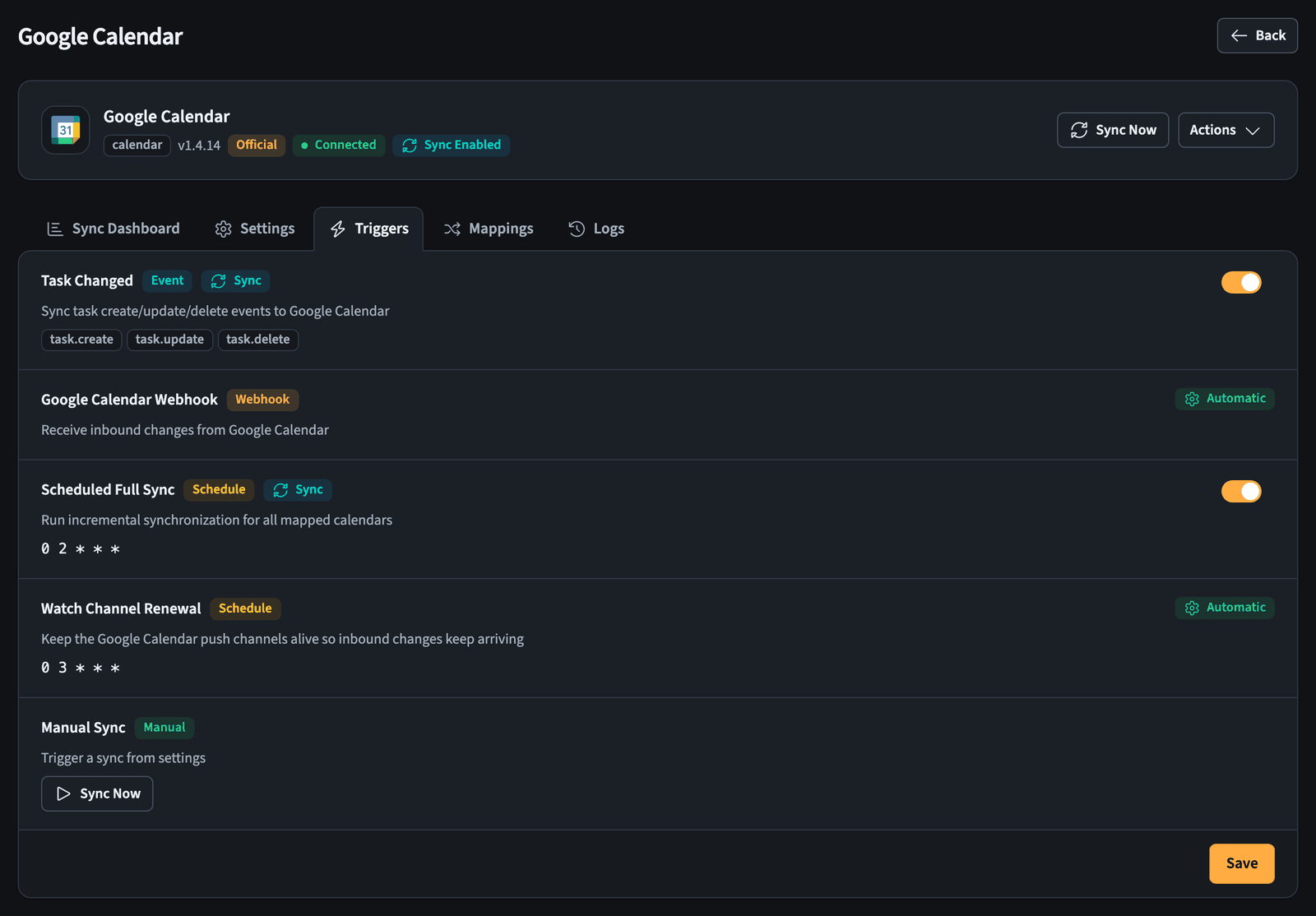Click Automatic badge for Google Calendar Webhook
1316x916 pixels.
point(1225,399)
